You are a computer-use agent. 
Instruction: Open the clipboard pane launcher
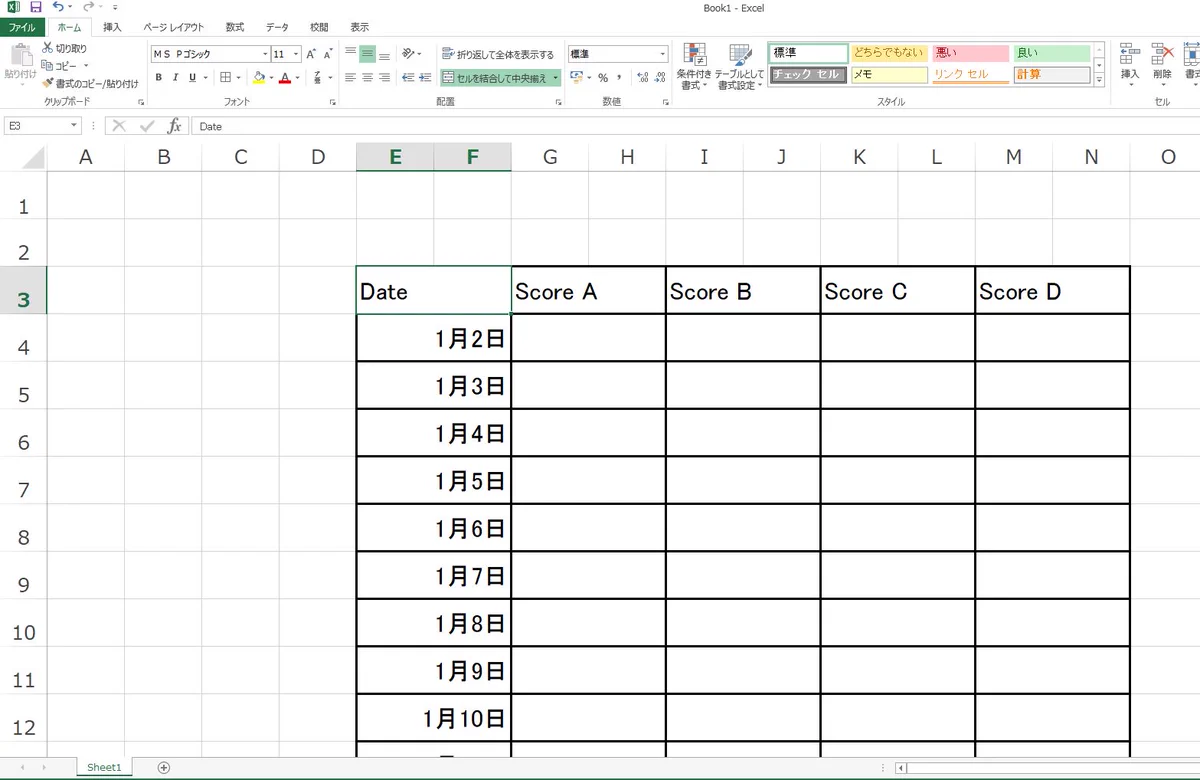pos(141,102)
